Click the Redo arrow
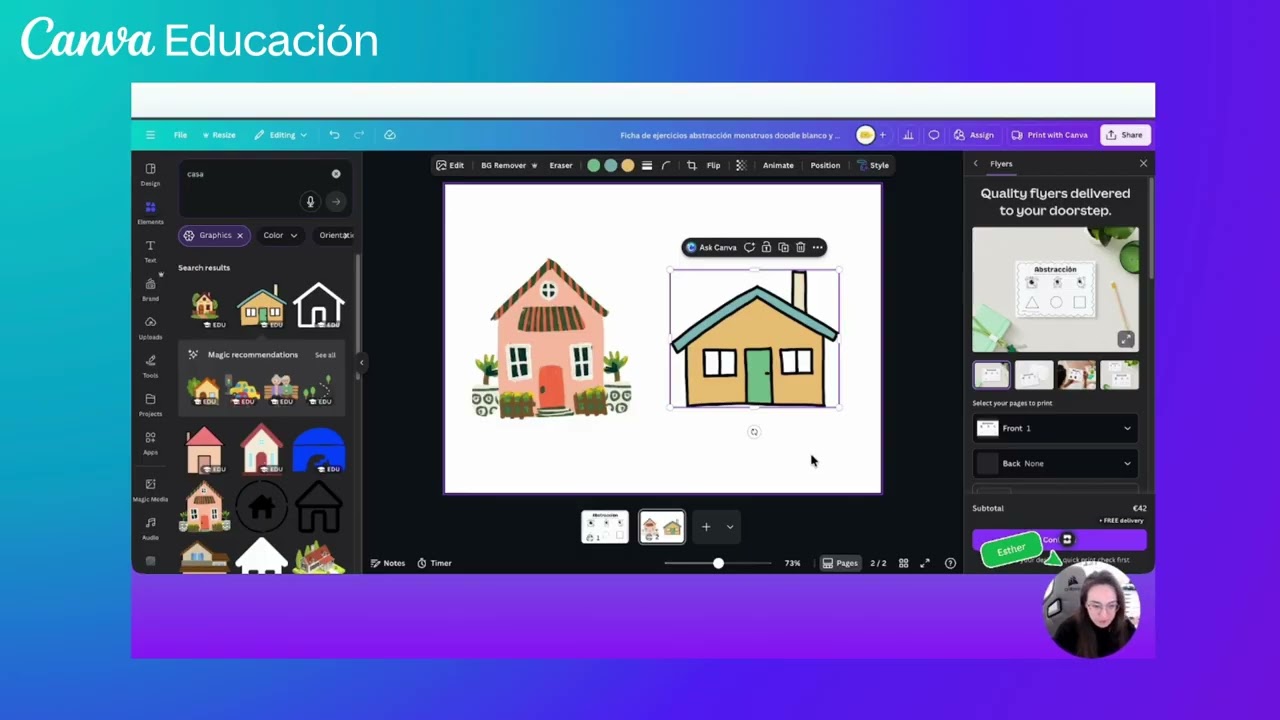The width and height of the screenshot is (1280, 720). (359, 135)
